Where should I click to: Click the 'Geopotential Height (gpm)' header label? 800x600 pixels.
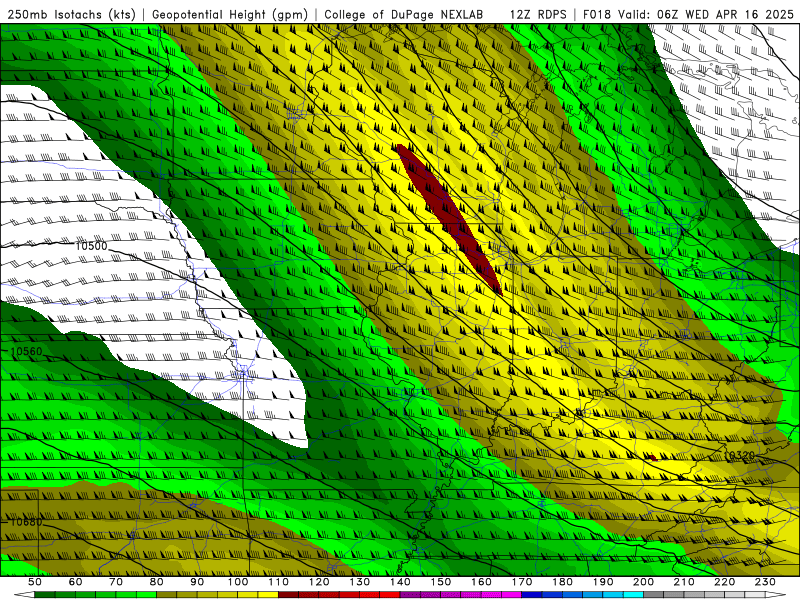(x=230, y=14)
